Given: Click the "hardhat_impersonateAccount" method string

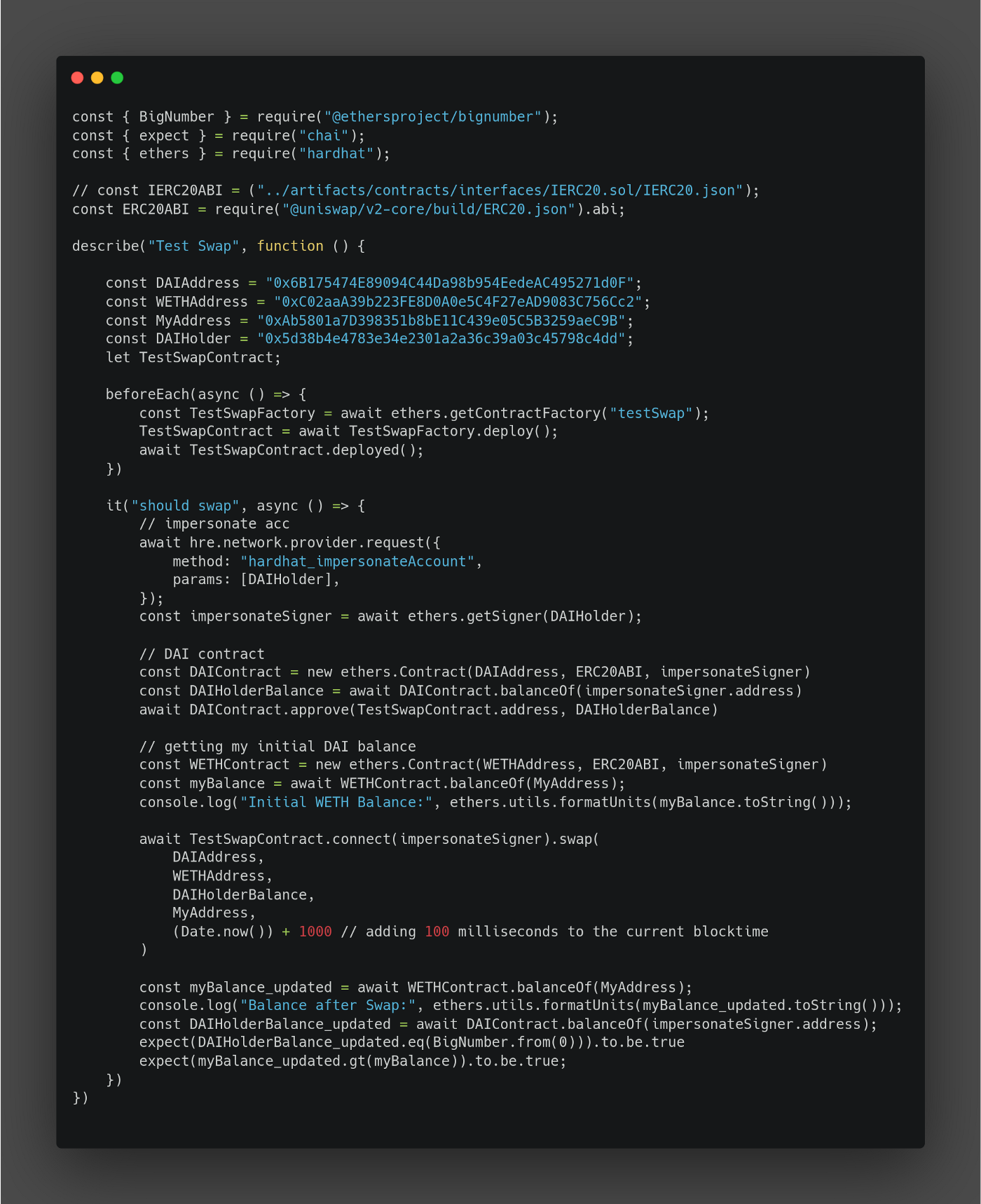Looking at the screenshot, I should tap(357, 562).
